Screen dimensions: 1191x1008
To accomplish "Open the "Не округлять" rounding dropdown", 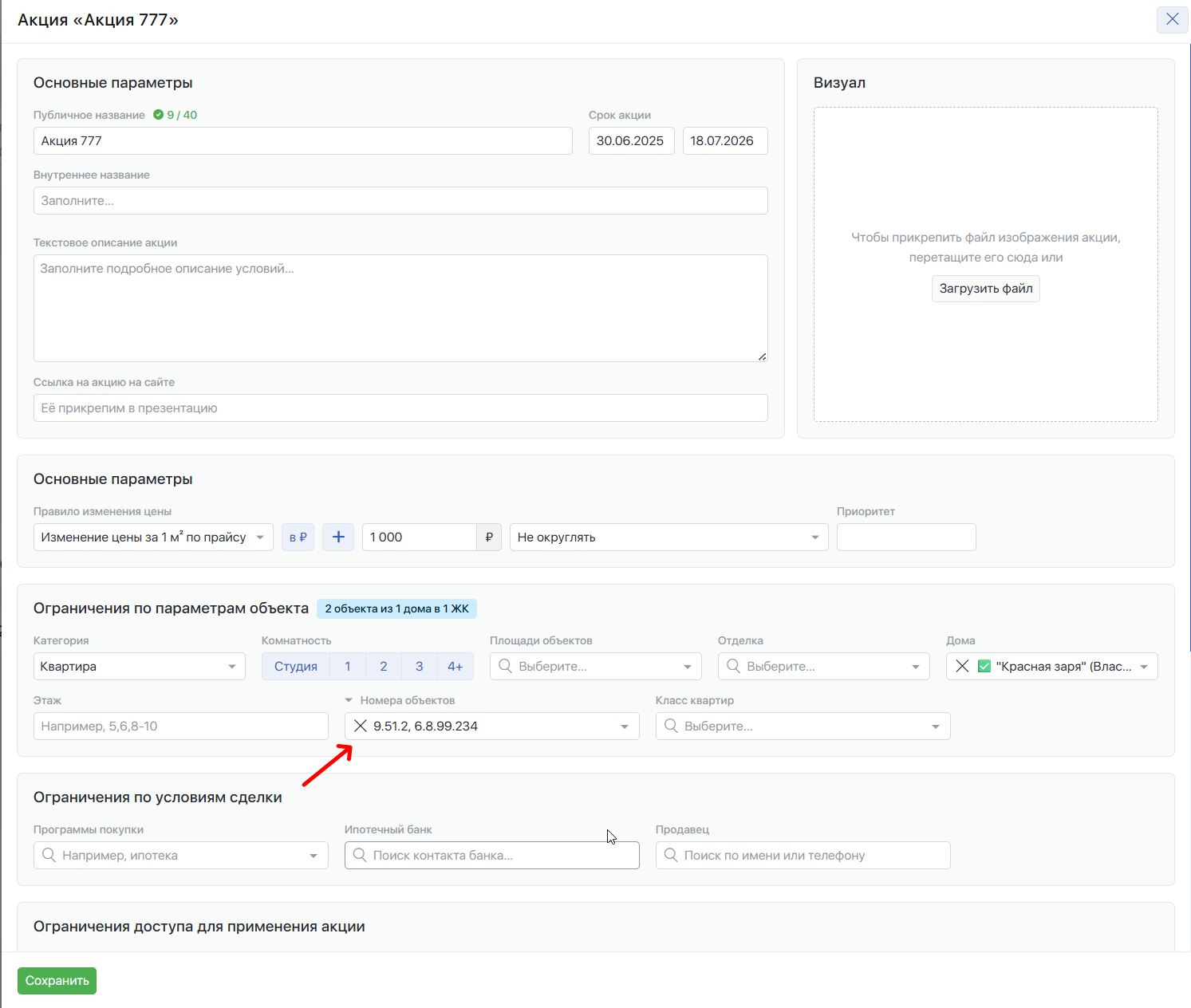I will pyautogui.click(x=668, y=537).
